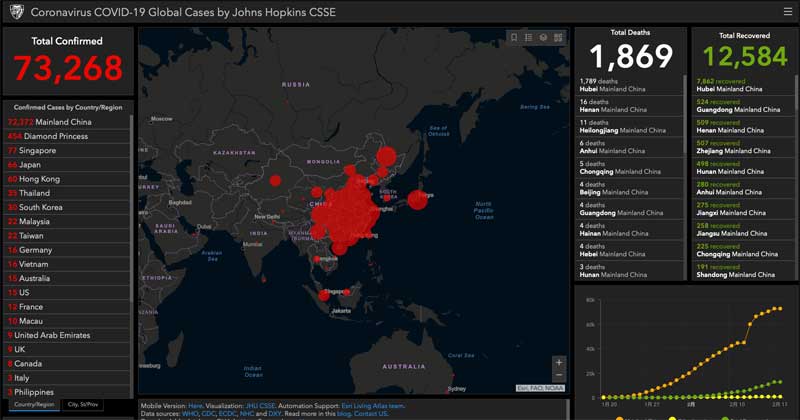Select Germany in the country list
This screenshot has width=800, height=420.
(67, 250)
